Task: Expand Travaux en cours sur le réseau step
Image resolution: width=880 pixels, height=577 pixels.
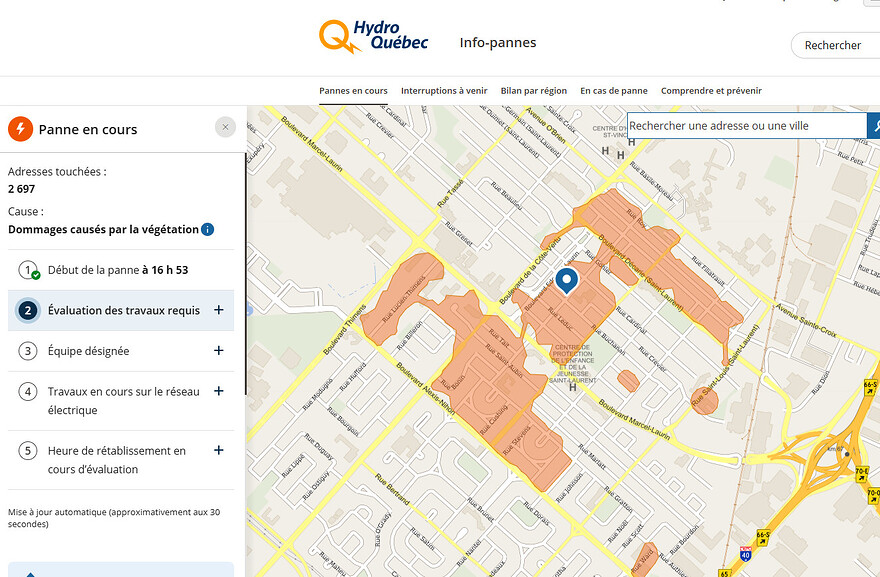Action: pyautogui.click(x=218, y=391)
